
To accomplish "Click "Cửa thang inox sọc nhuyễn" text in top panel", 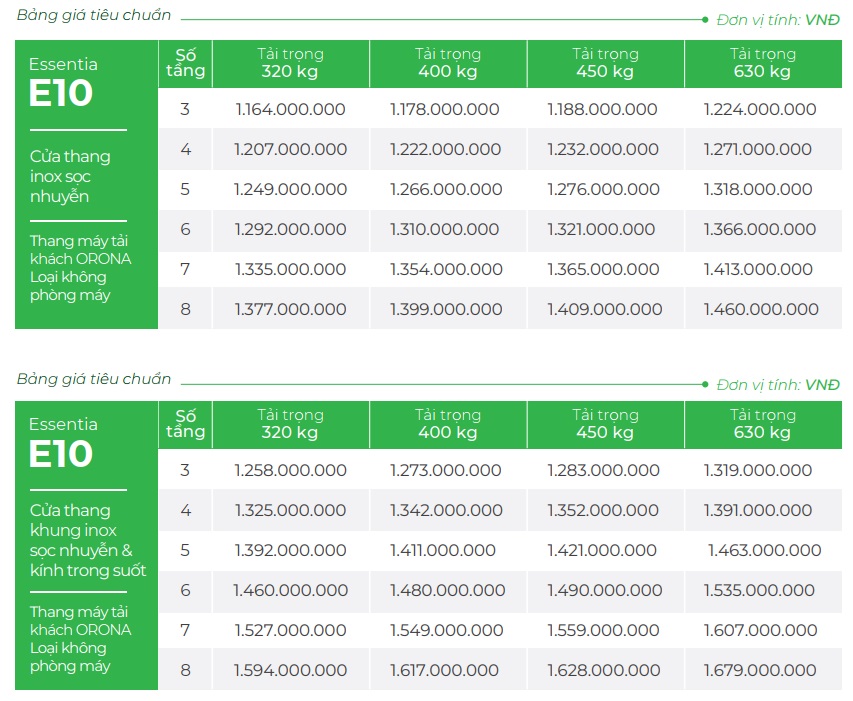I will pos(70,177).
